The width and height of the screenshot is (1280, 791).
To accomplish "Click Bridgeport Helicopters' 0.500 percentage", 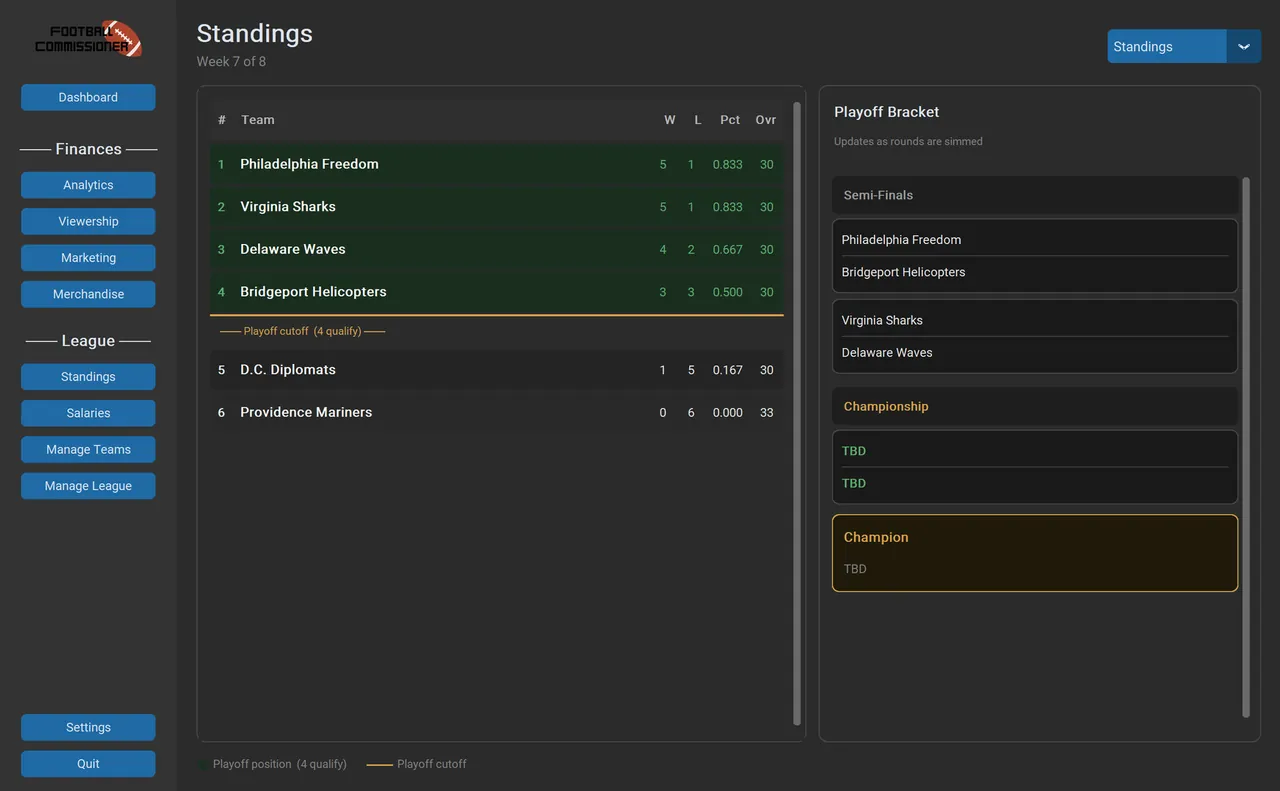I will [728, 292].
